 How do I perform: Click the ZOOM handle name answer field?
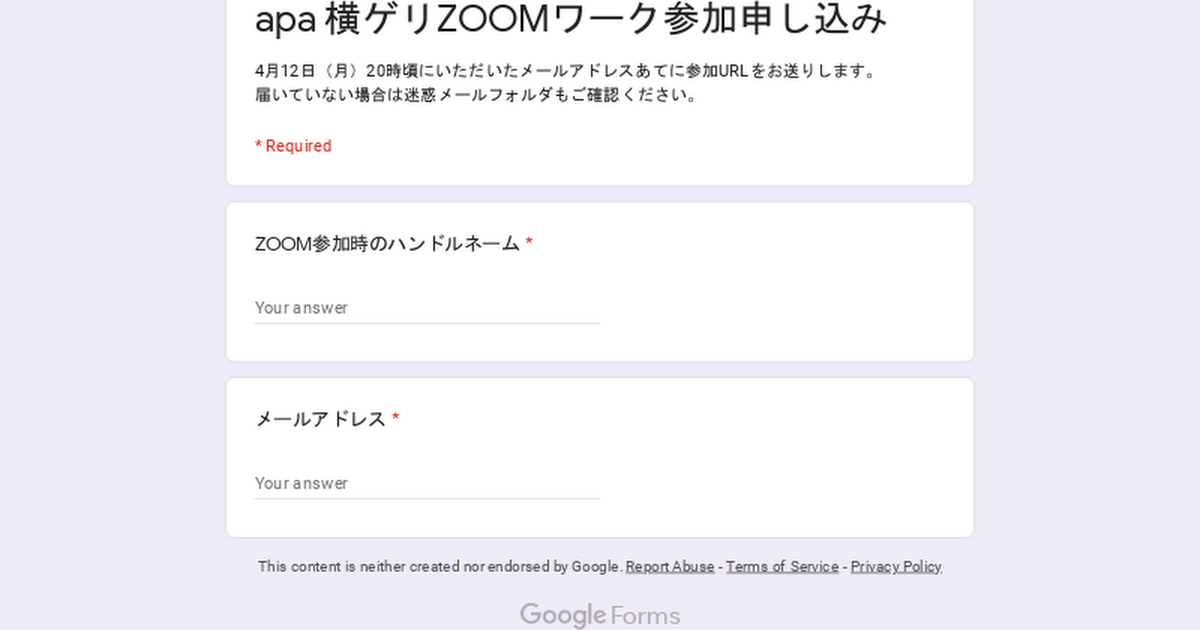point(427,308)
